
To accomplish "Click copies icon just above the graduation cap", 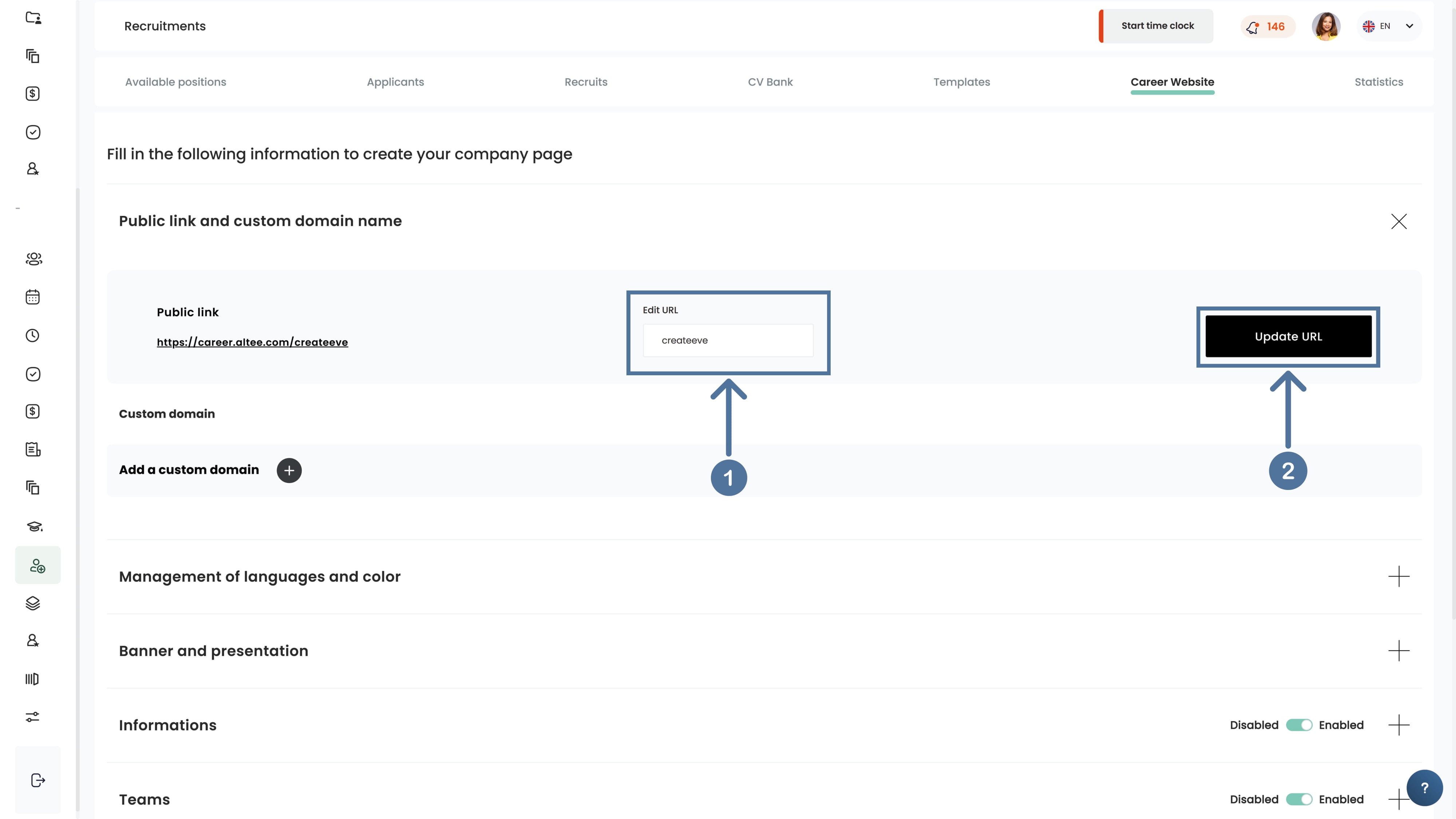I will tap(33, 487).
